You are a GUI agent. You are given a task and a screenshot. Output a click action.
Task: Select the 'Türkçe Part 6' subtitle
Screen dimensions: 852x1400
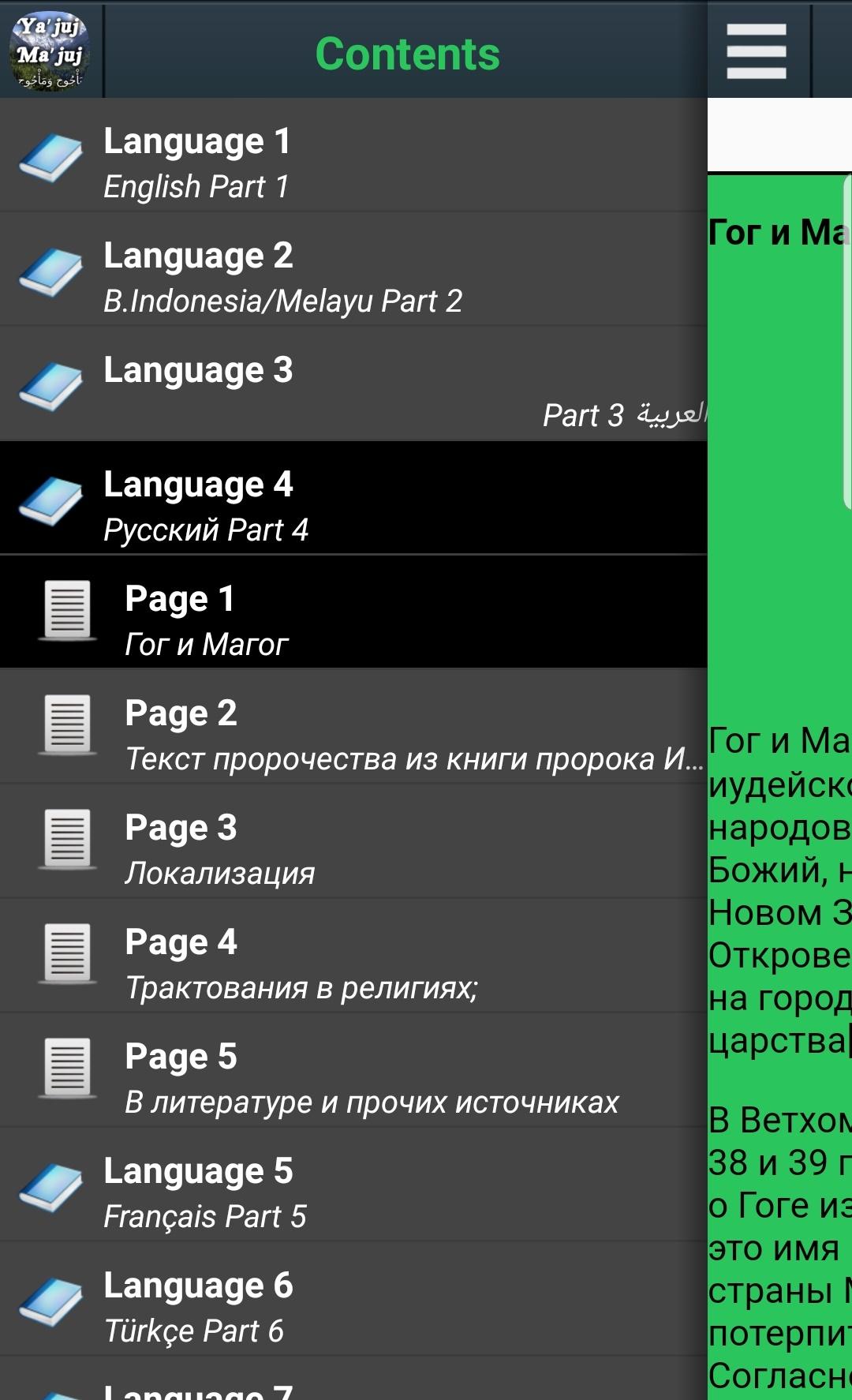click(x=194, y=1331)
